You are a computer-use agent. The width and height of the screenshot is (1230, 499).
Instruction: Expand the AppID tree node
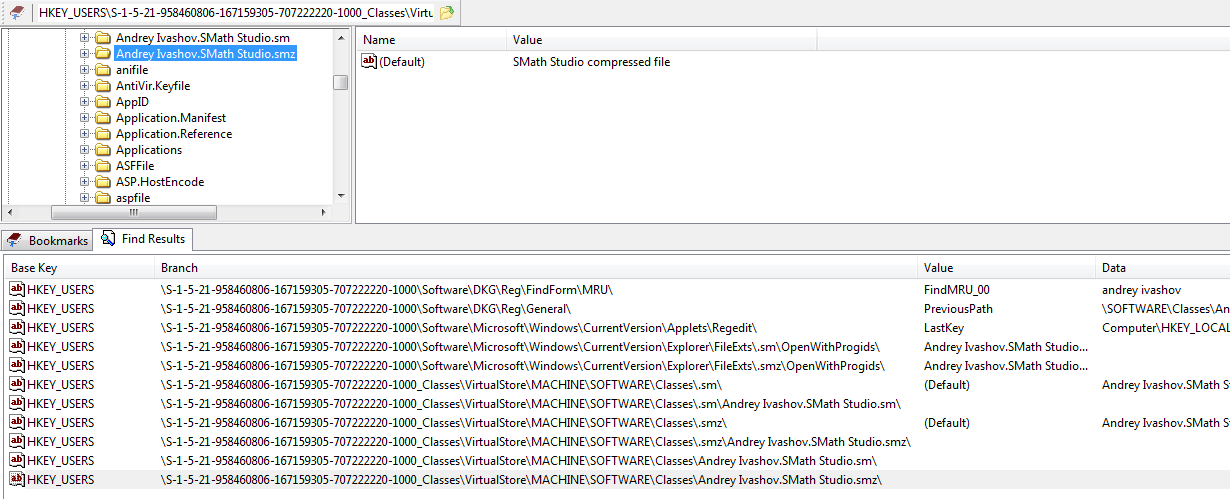coord(85,102)
